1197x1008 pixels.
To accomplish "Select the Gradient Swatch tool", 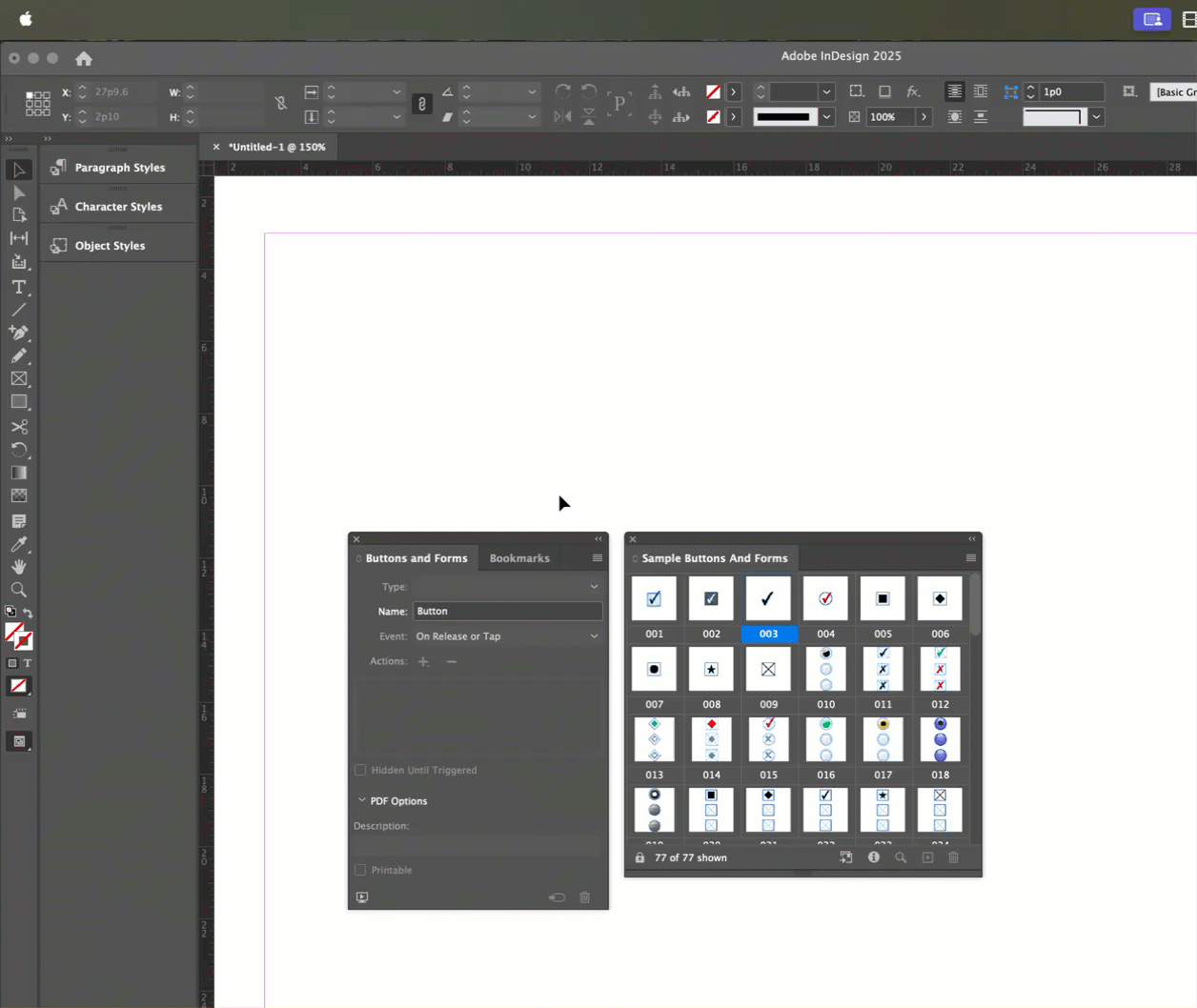I will point(19,473).
